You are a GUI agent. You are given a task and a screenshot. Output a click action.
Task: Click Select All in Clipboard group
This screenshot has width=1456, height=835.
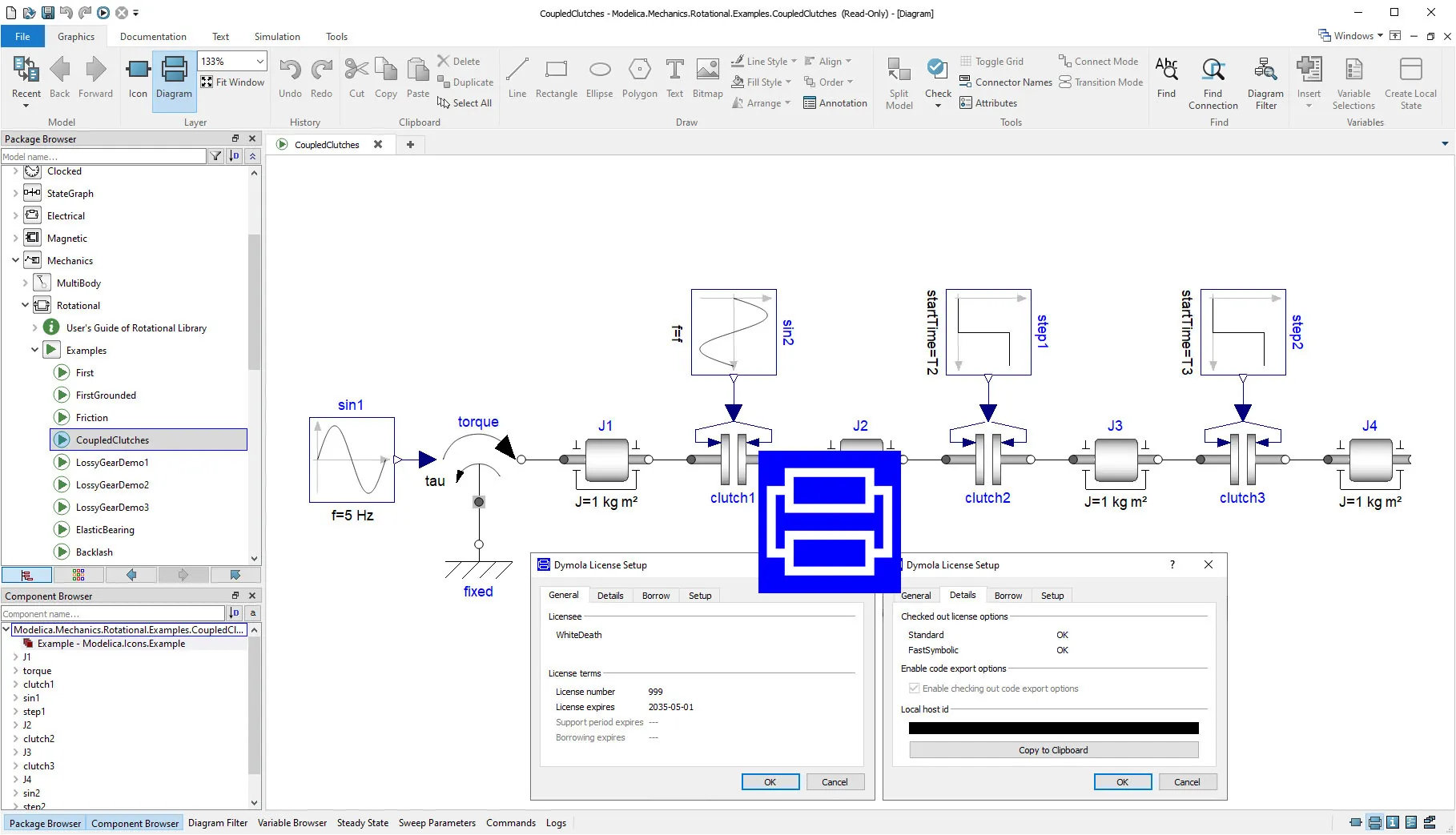click(x=465, y=103)
